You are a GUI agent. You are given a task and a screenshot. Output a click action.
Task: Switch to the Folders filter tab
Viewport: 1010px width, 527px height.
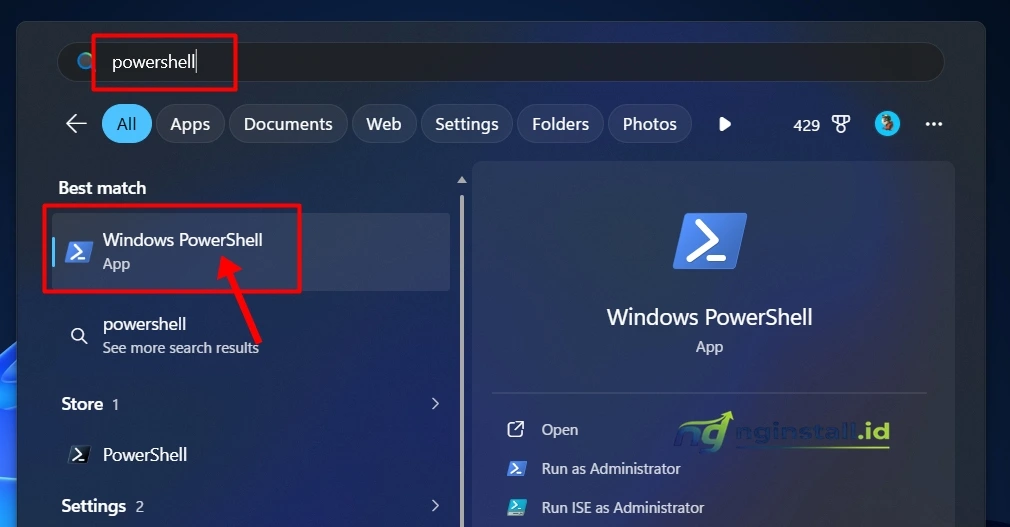[x=560, y=124]
